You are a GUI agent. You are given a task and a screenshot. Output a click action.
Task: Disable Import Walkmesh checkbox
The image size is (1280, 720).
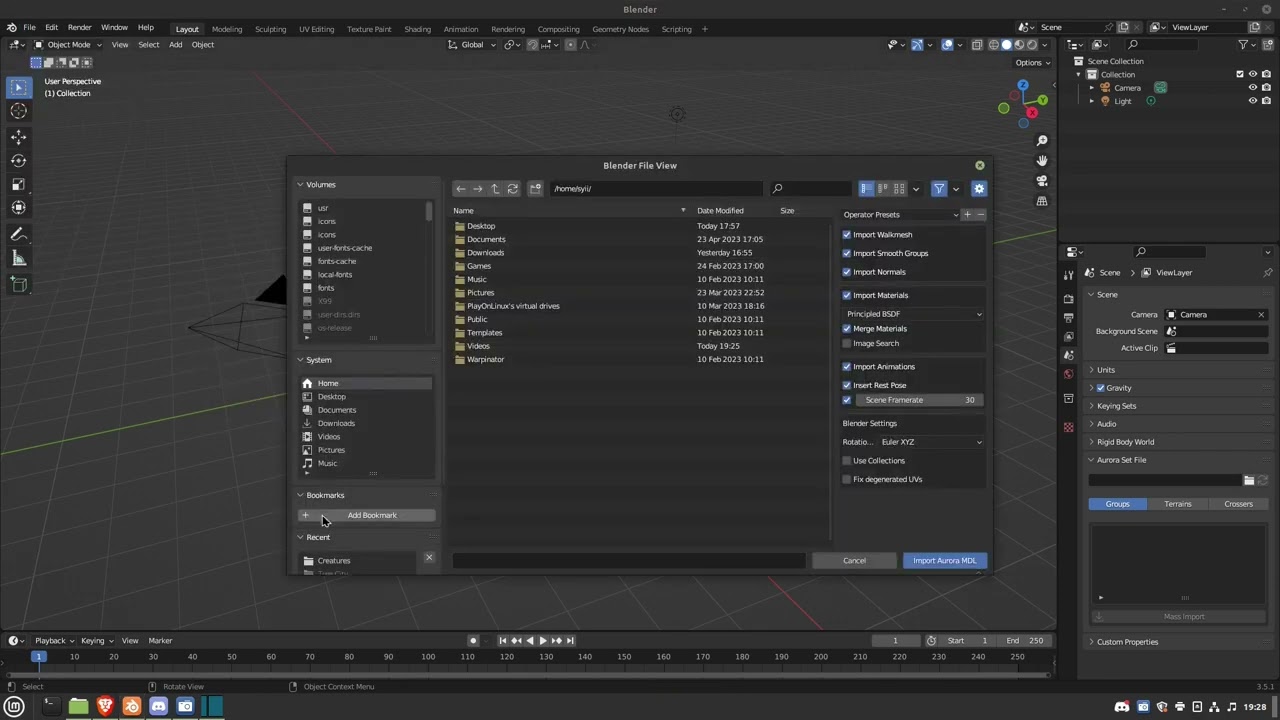coord(847,235)
